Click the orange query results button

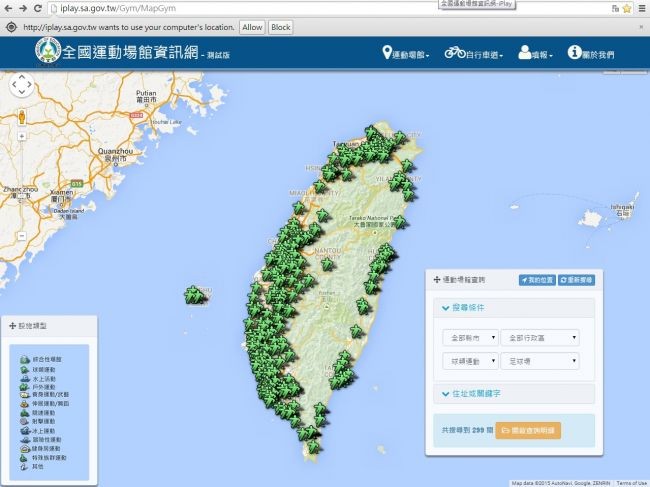[x=528, y=430]
